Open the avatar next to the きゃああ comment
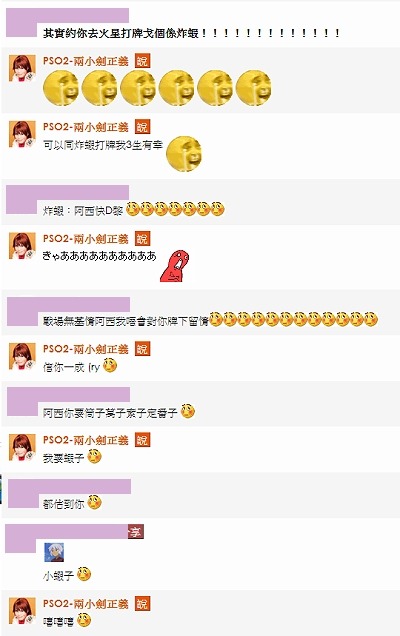 [22, 246]
